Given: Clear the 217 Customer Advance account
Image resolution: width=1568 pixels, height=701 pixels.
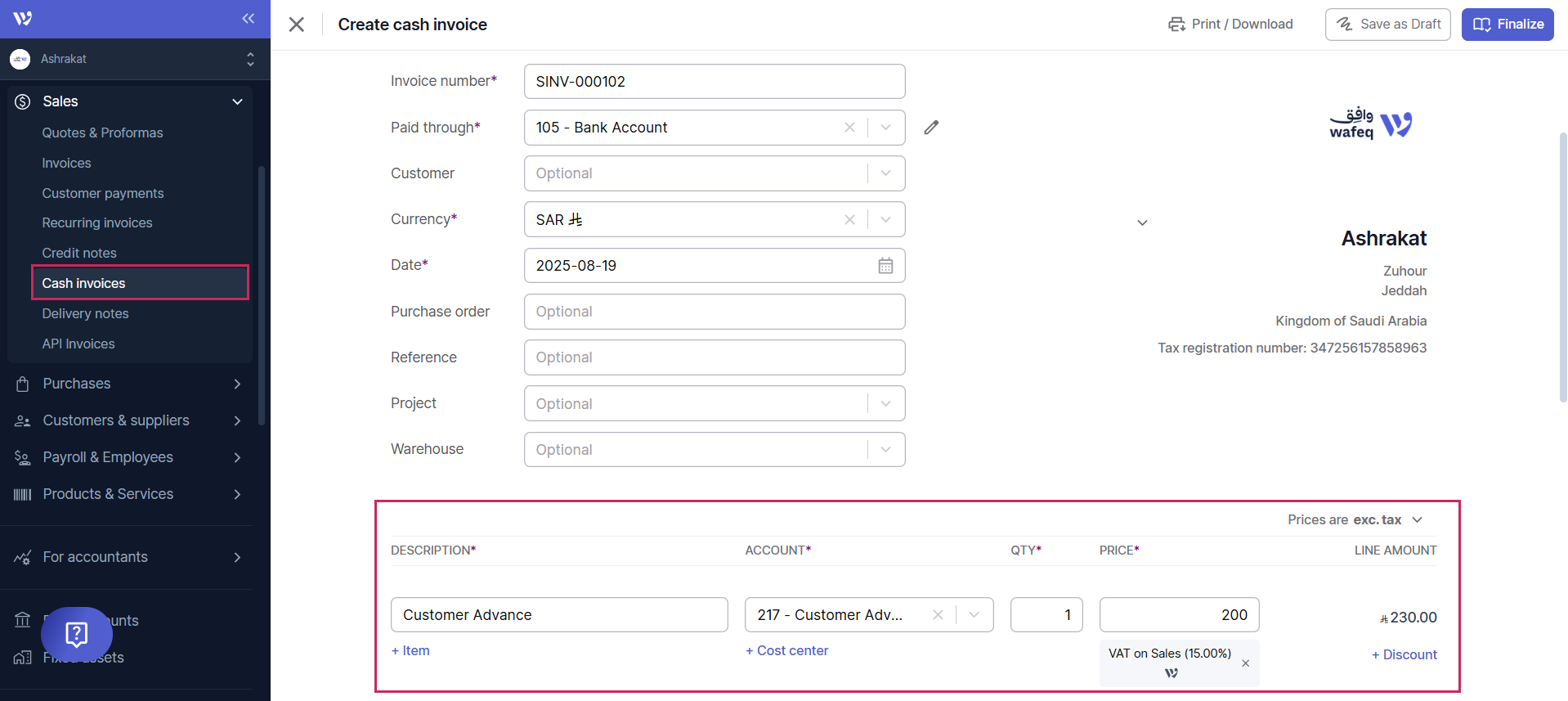Looking at the screenshot, I should 938,615.
